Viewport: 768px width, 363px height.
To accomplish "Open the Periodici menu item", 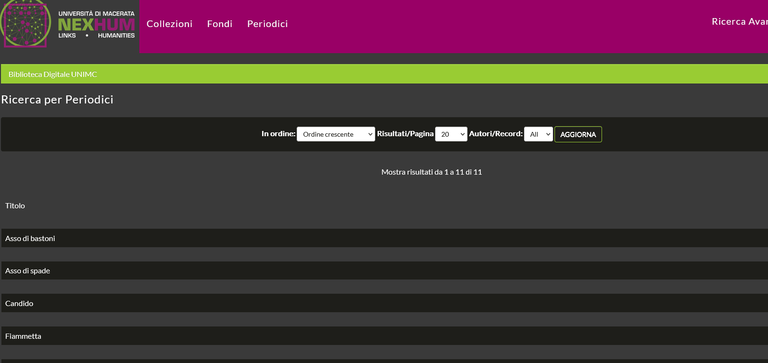I will (x=267, y=24).
